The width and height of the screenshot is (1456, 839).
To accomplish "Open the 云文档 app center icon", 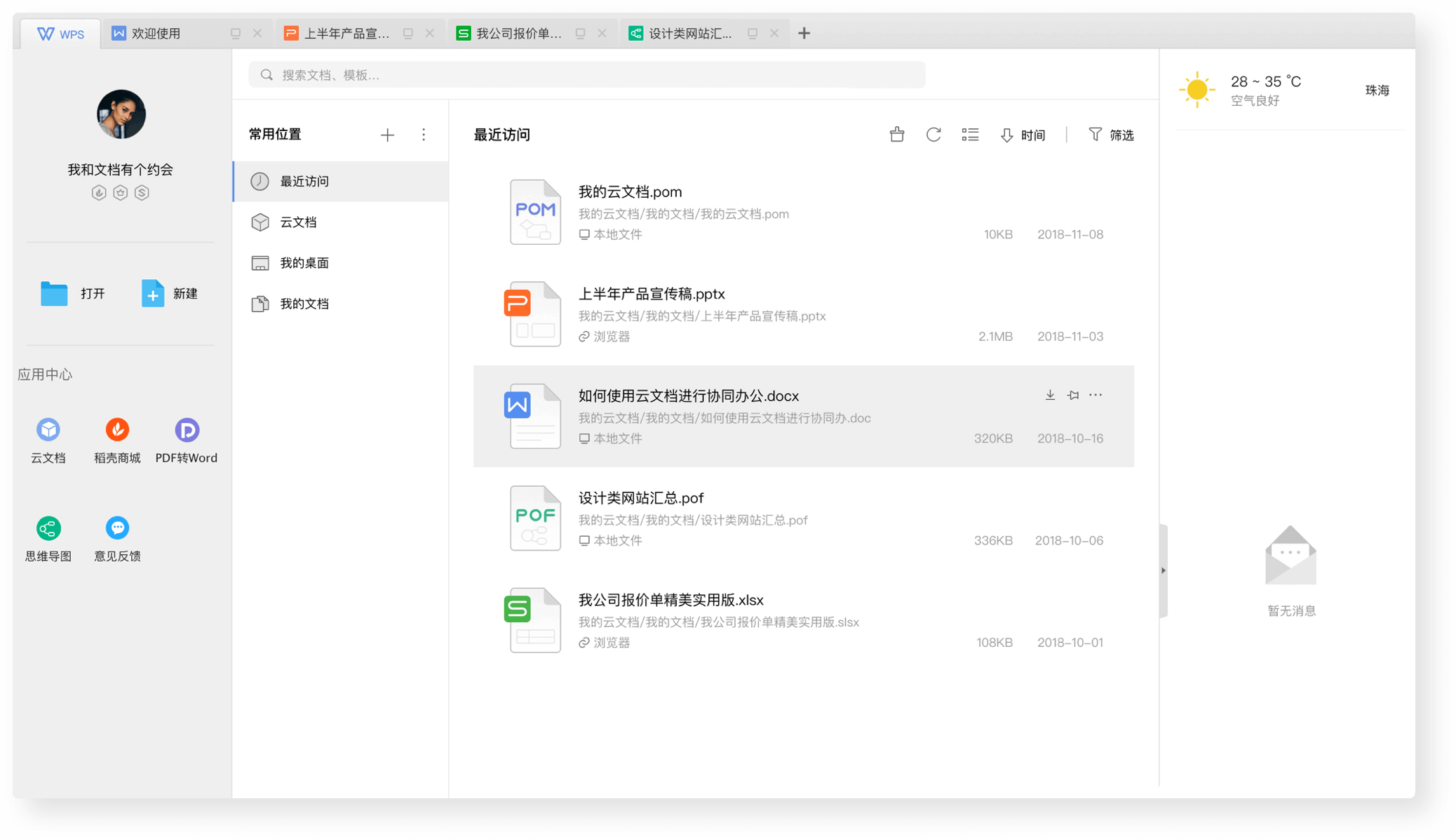I will (x=48, y=430).
